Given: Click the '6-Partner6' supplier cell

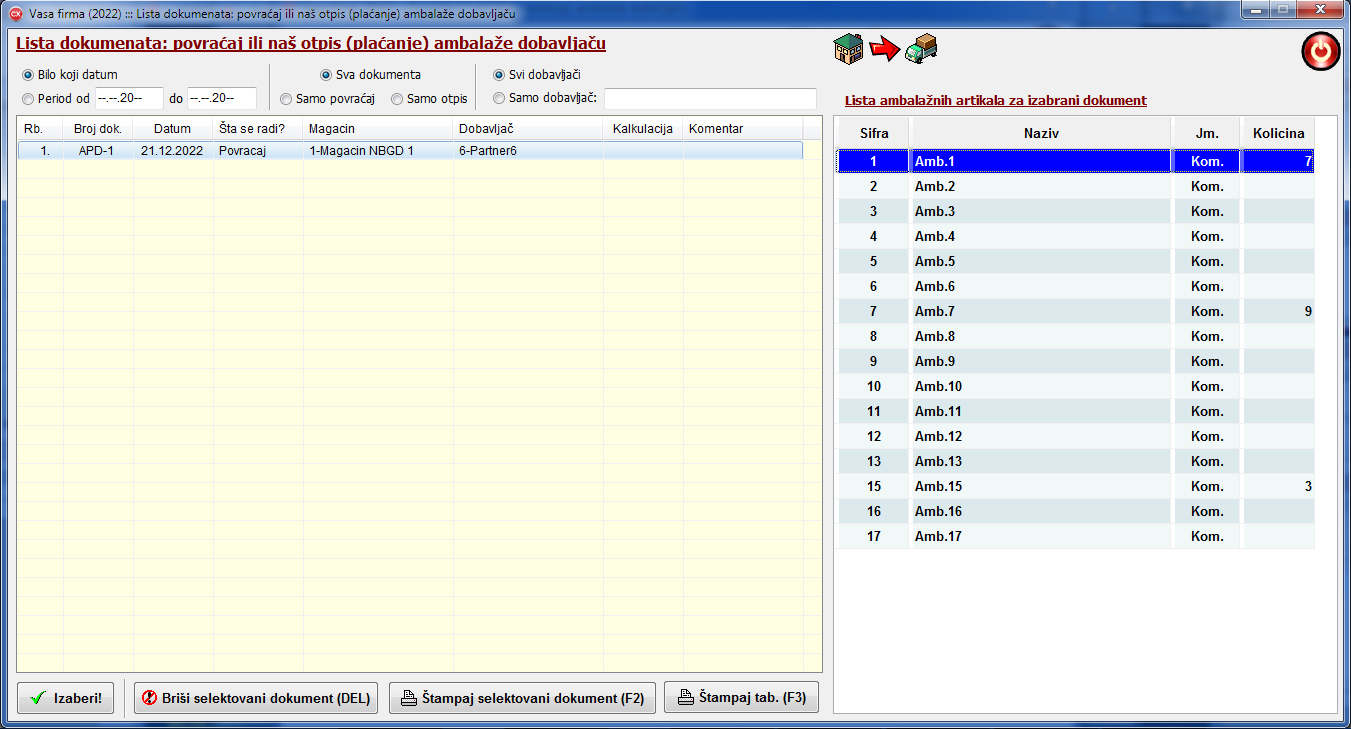Looking at the screenshot, I should (528, 151).
